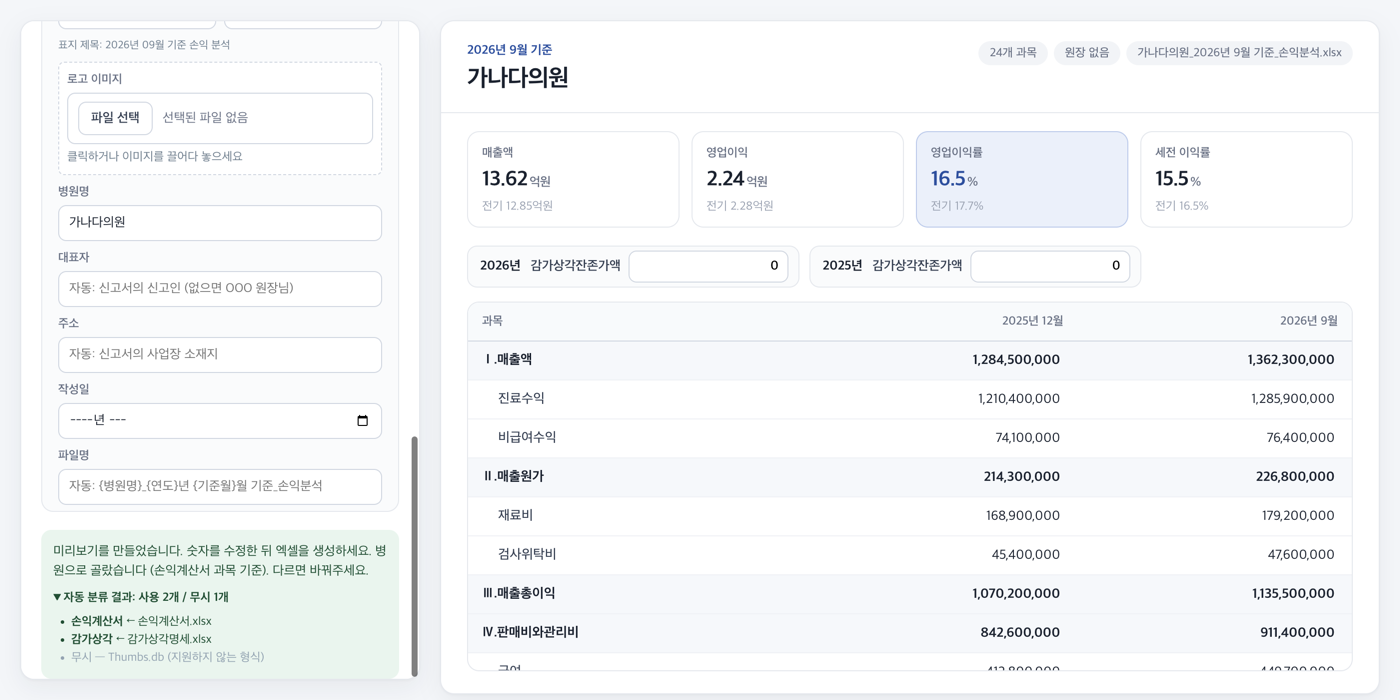Focus the 병원명 input containing 가나다의원
This screenshot has height=700, width=1400.
(x=220, y=223)
